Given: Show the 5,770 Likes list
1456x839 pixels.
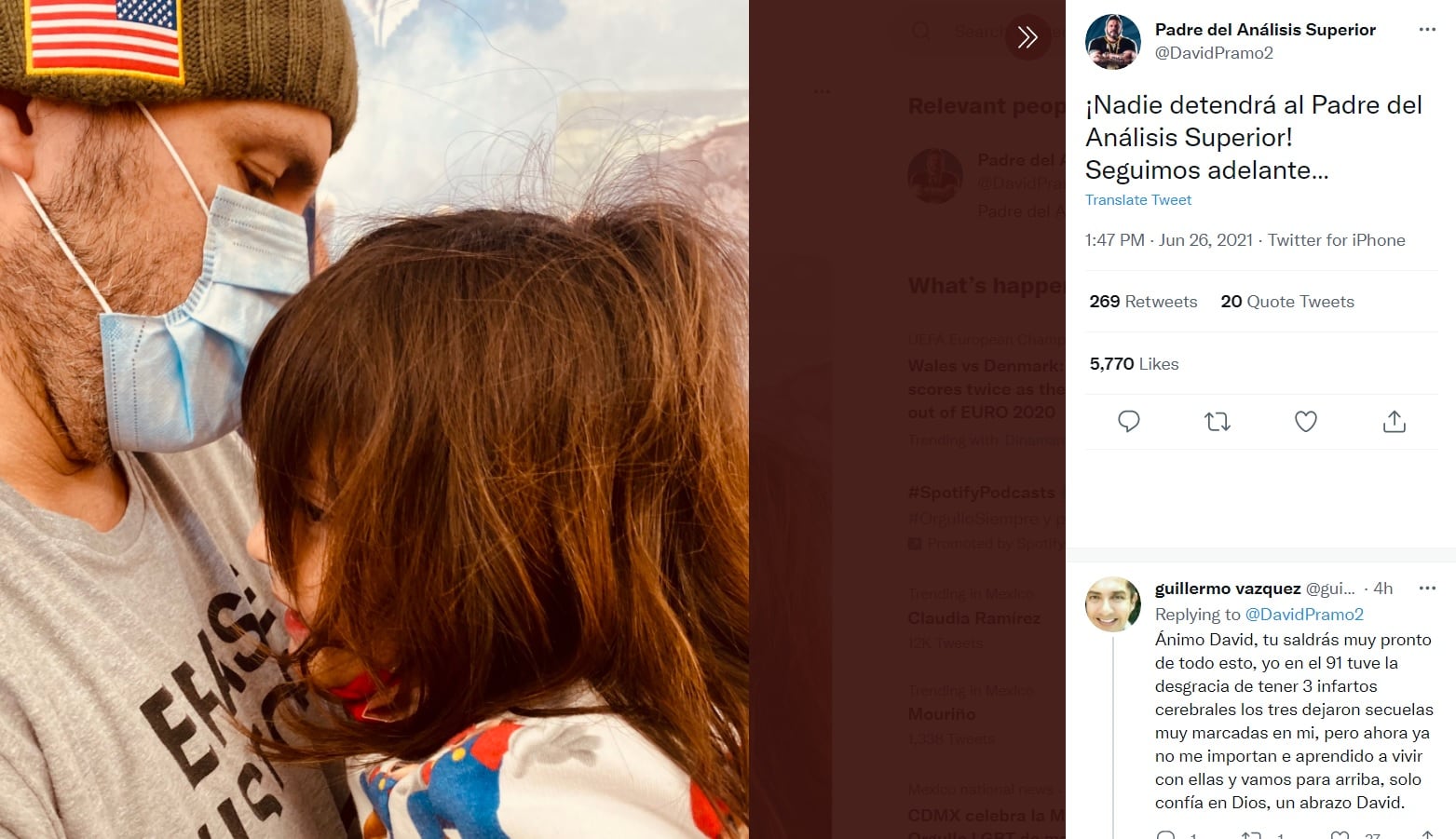Looking at the screenshot, I should point(1134,364).
